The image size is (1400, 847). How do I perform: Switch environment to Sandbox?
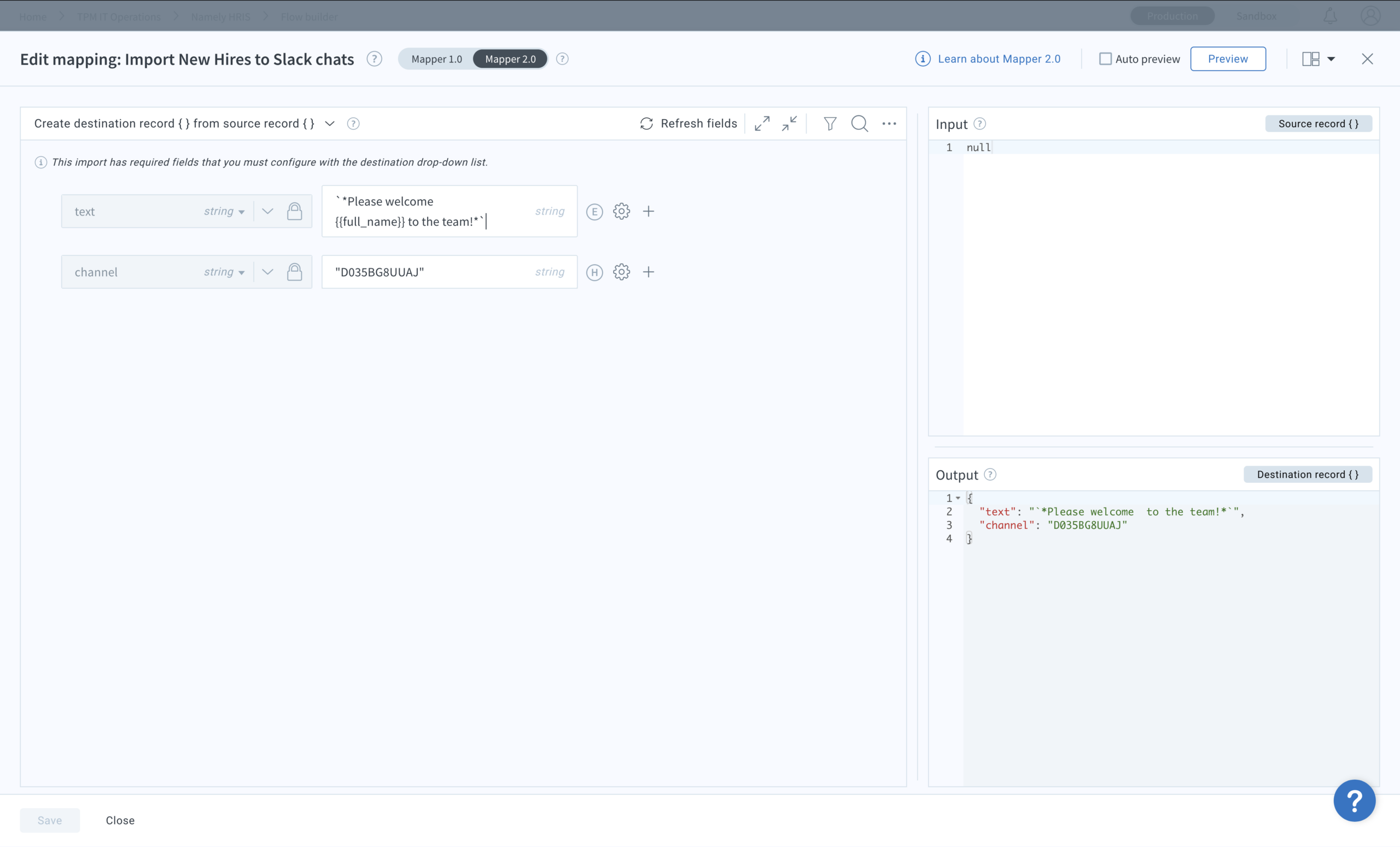tap(1256, 16)
